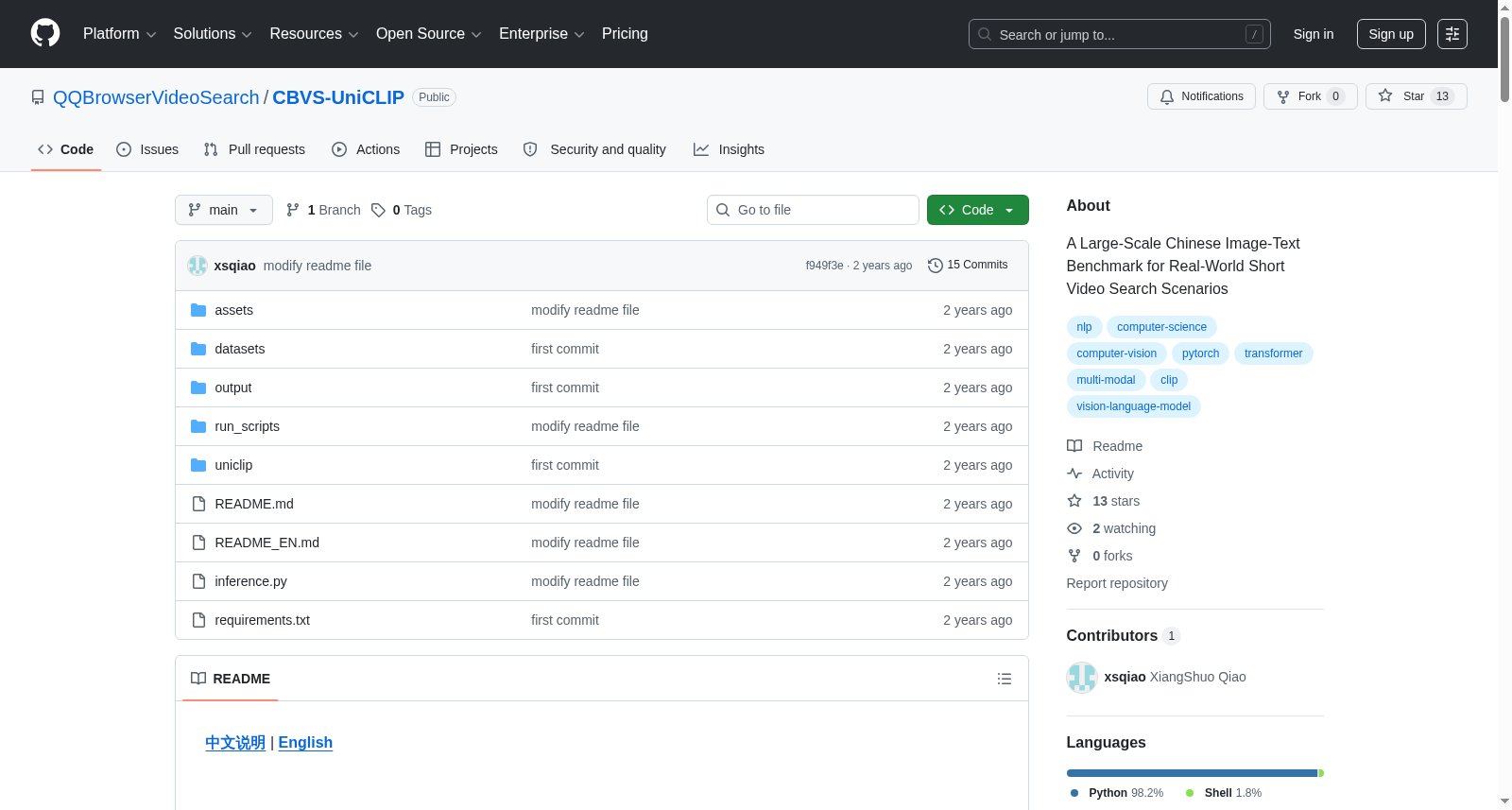Open the Activity link in About
This screenshot has width=1512, height=810.
coord(1100,474)
